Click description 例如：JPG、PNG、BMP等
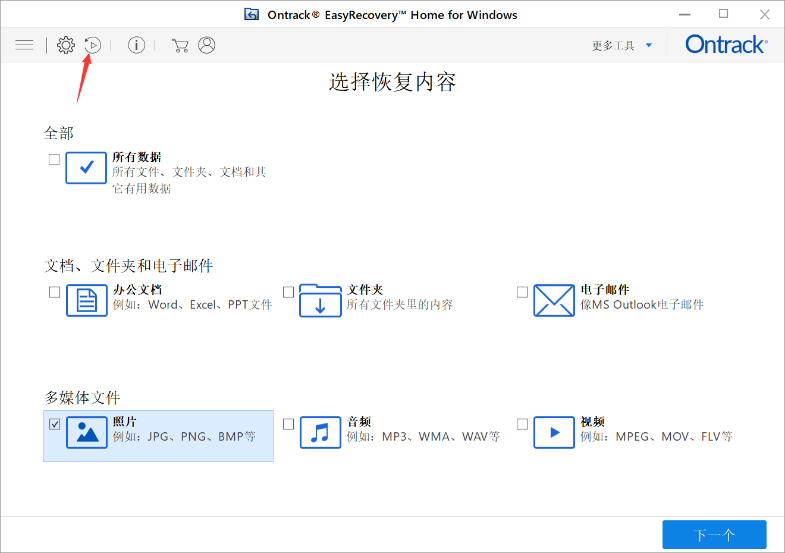785x553 pixels. [184, 437]
